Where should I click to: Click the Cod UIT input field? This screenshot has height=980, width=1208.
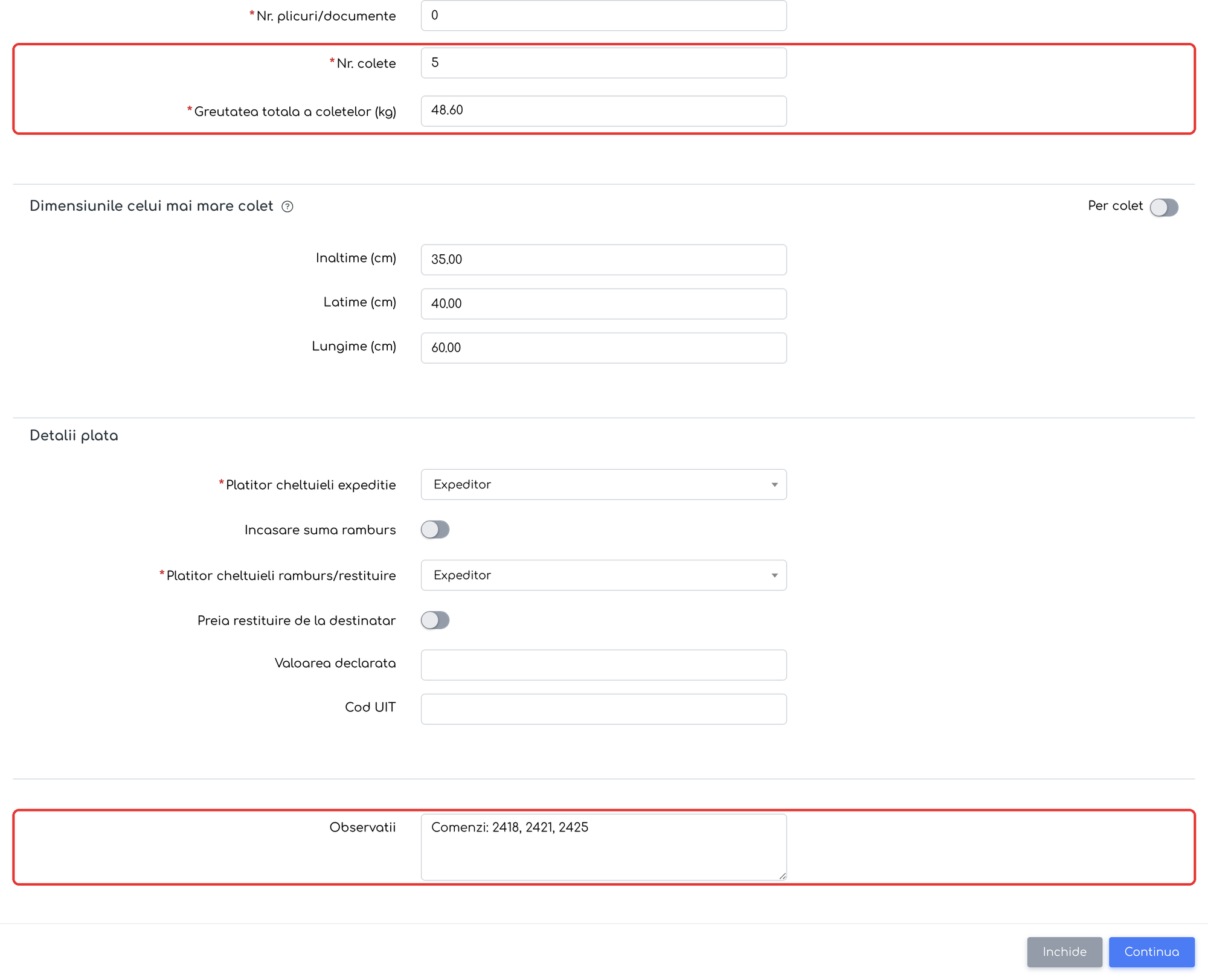tap(603, 709)
